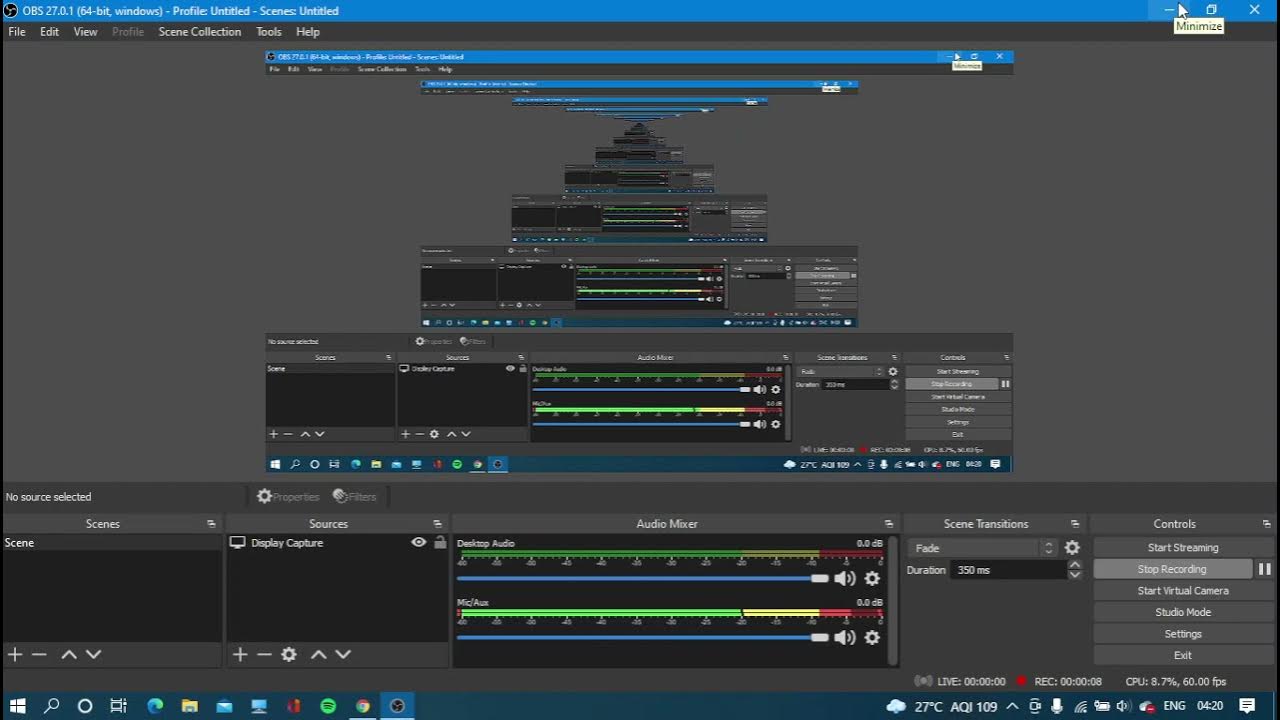Click Stop Recording
Screen dimensions: 1280x720
pyautogui.click(x=1172, y=569)
